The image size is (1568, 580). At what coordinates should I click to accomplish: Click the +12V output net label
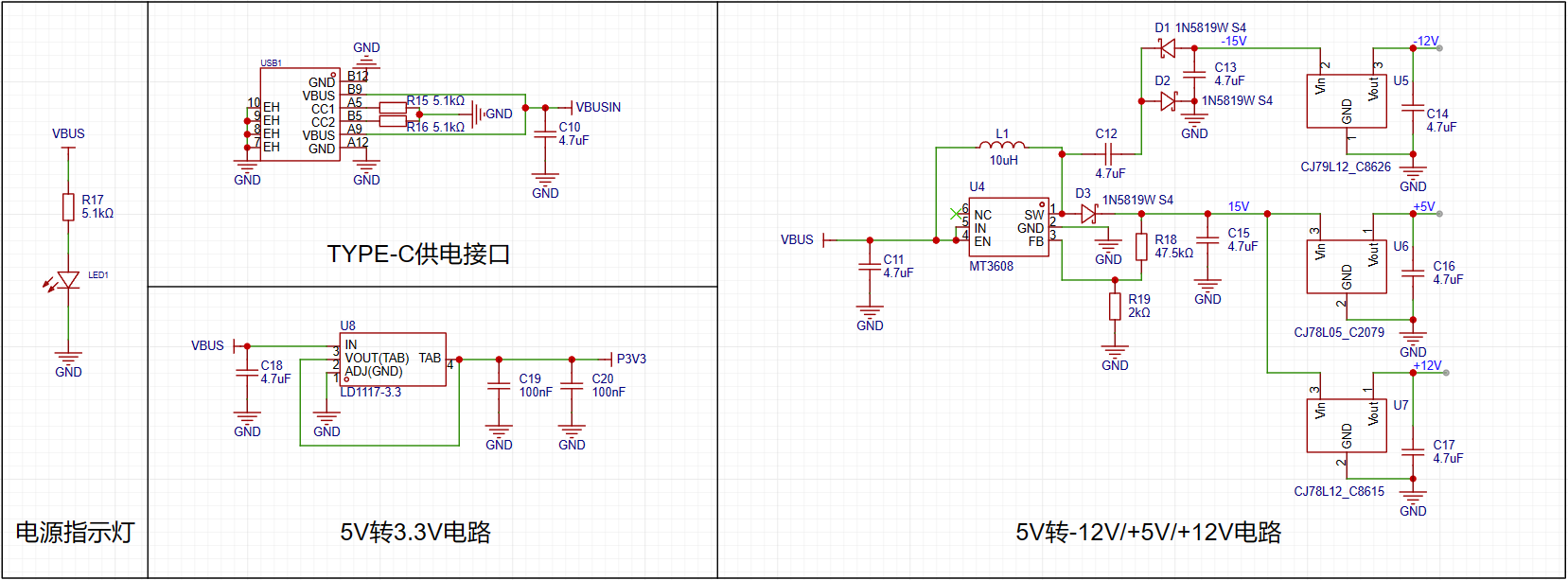coord(1427,366)
